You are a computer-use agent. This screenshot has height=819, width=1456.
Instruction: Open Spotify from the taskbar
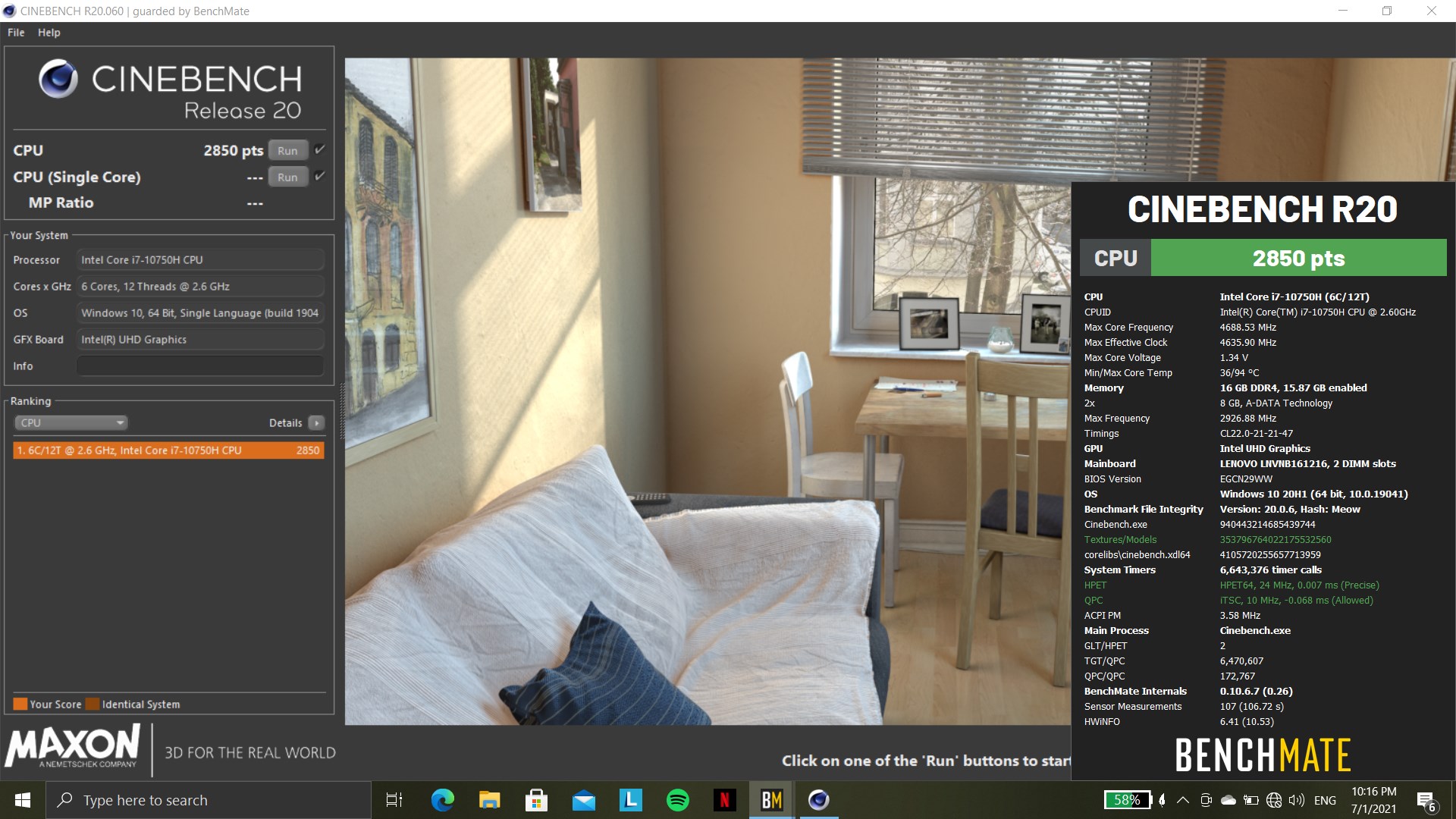[677, 800]
